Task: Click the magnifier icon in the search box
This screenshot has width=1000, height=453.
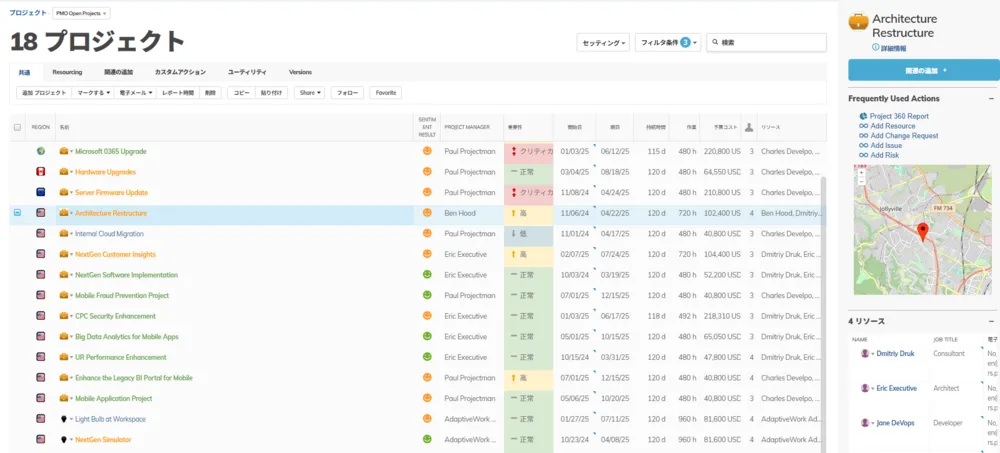Action: click(716, 43)
